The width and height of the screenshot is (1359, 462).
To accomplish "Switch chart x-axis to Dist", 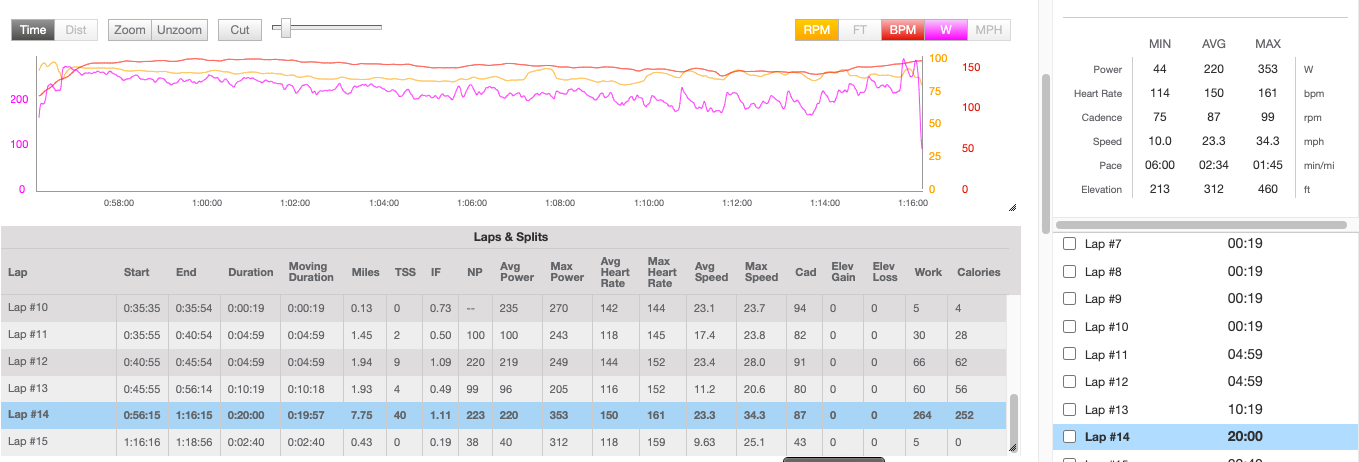I will point(76,30).
